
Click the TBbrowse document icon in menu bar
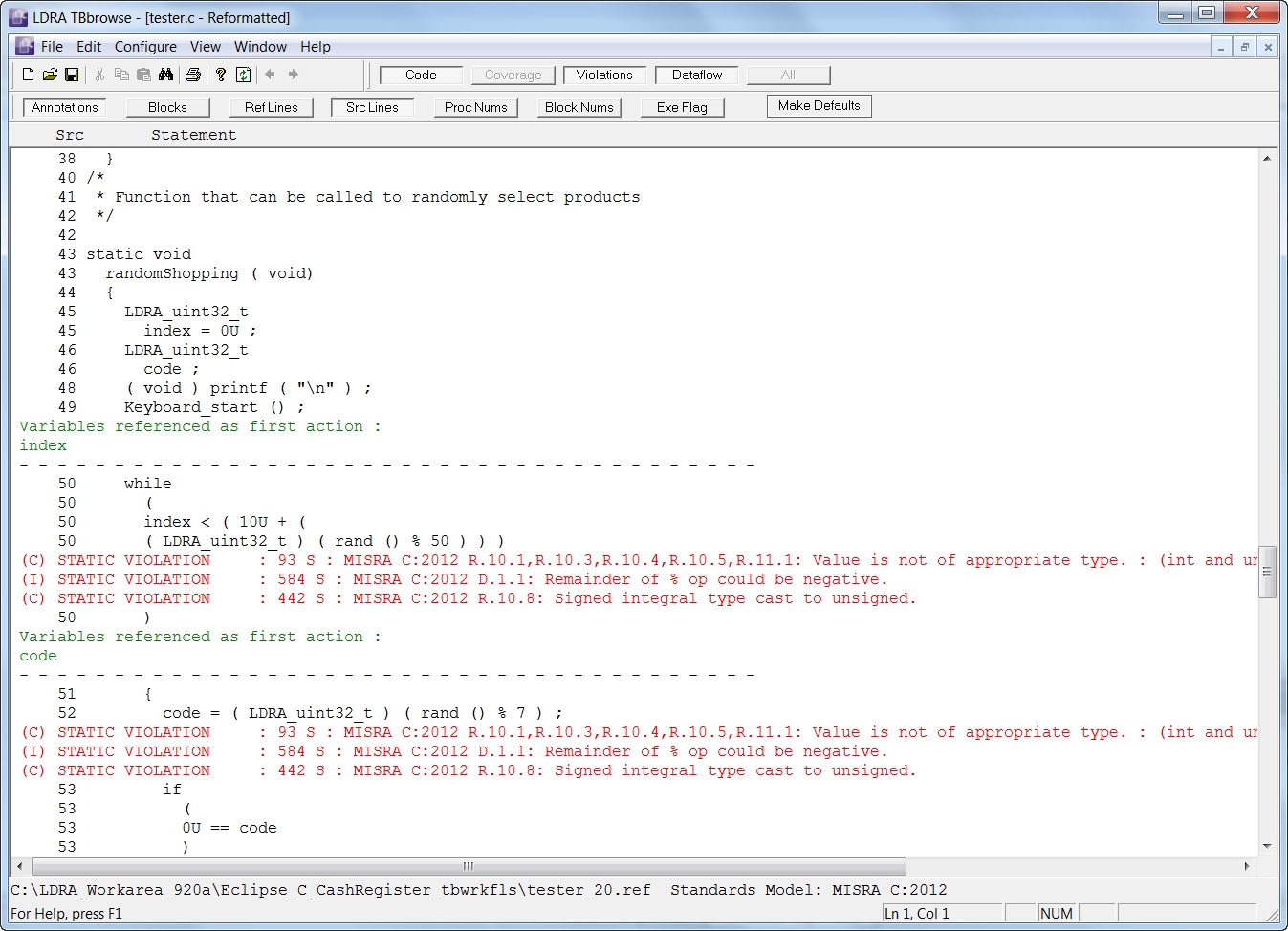(x=25, y=46)
